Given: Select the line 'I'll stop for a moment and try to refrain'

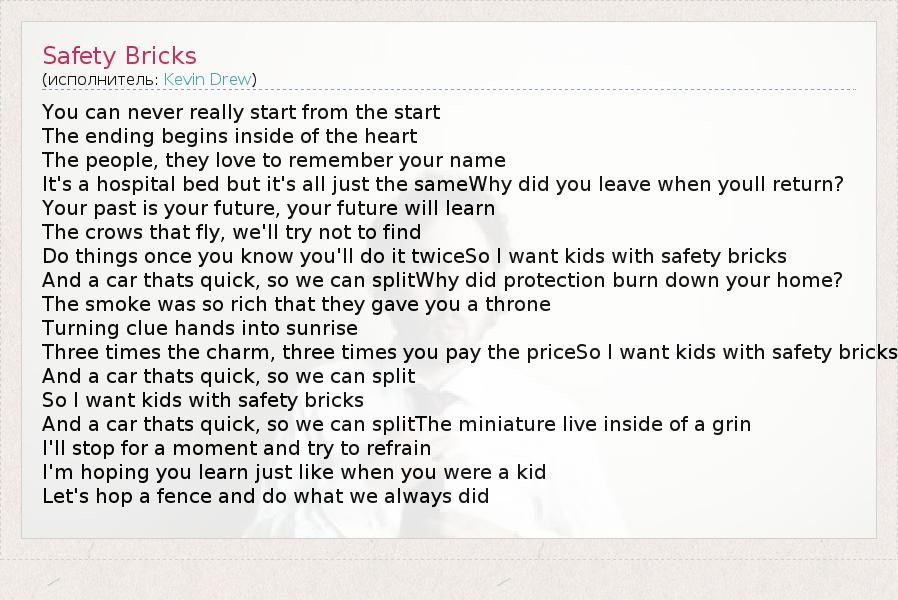Looking at the screenshot, I should 236,448.
